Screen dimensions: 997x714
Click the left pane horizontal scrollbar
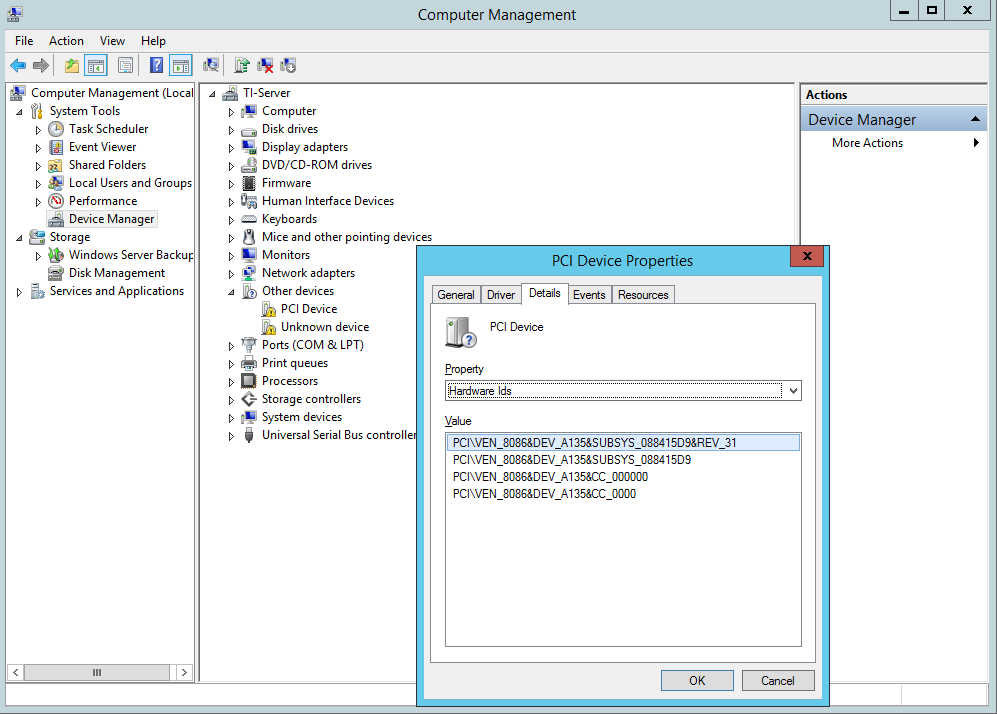click(97, 672)
